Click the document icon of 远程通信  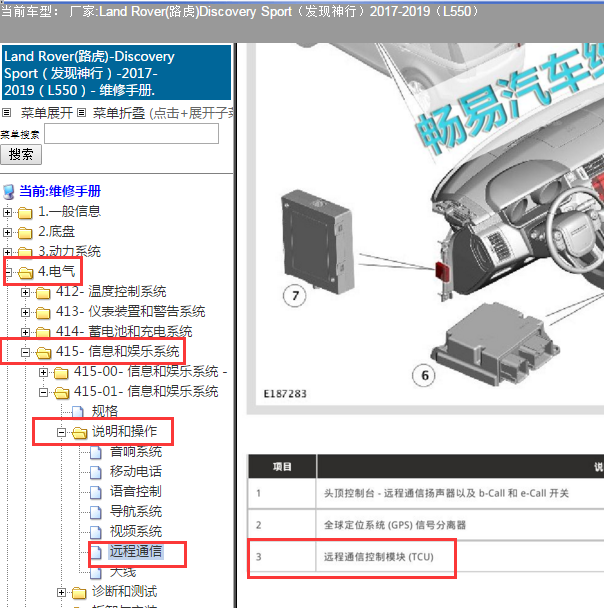coord(96,552)
